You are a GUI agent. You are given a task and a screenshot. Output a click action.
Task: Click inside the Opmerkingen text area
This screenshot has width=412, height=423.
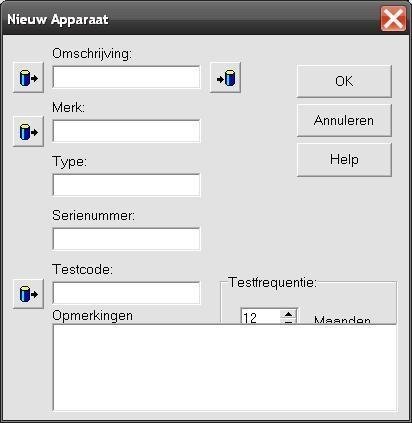[x=225, y=368]
